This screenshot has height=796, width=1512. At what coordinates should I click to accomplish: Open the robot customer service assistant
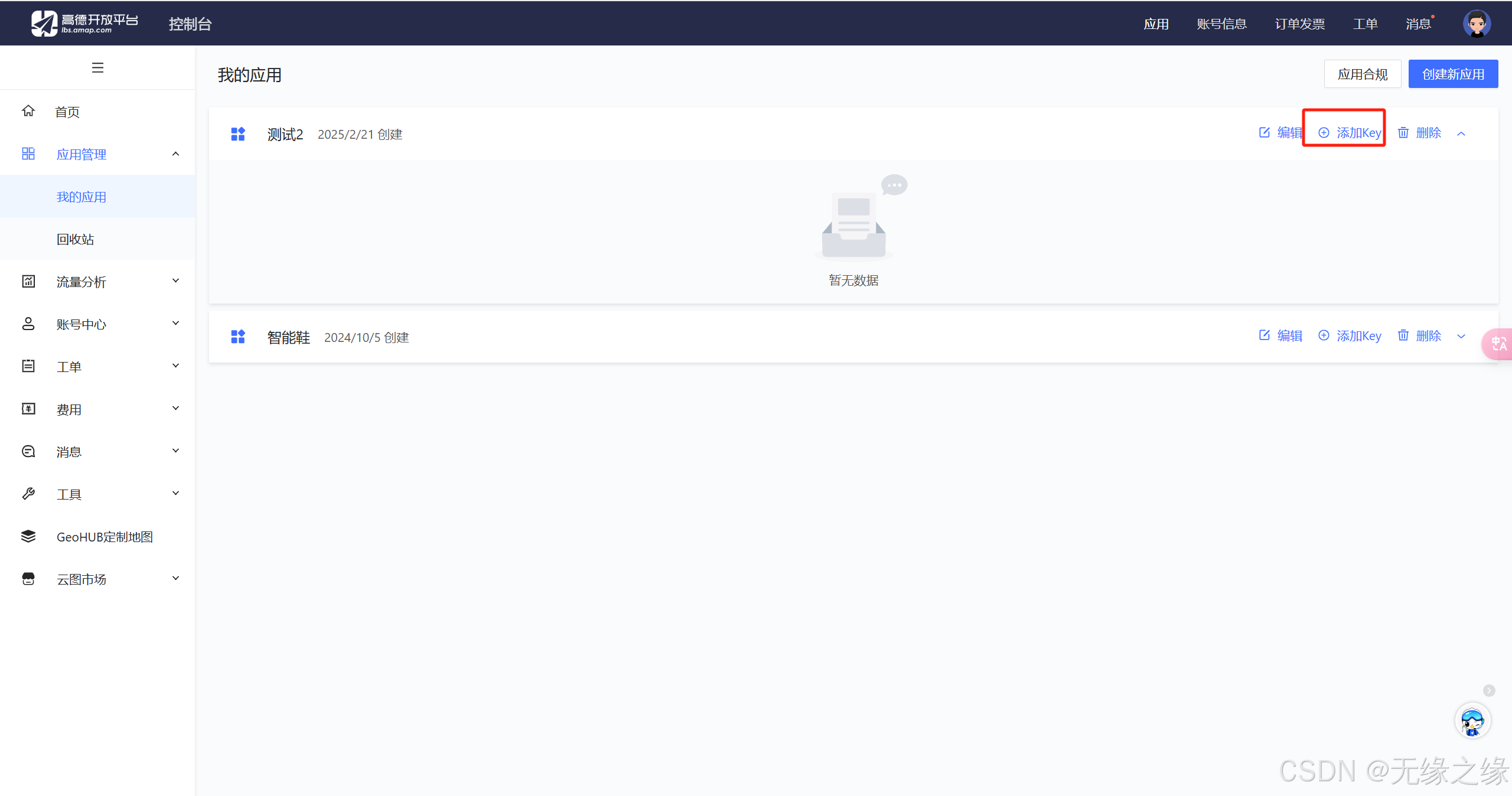point(1472,721)
